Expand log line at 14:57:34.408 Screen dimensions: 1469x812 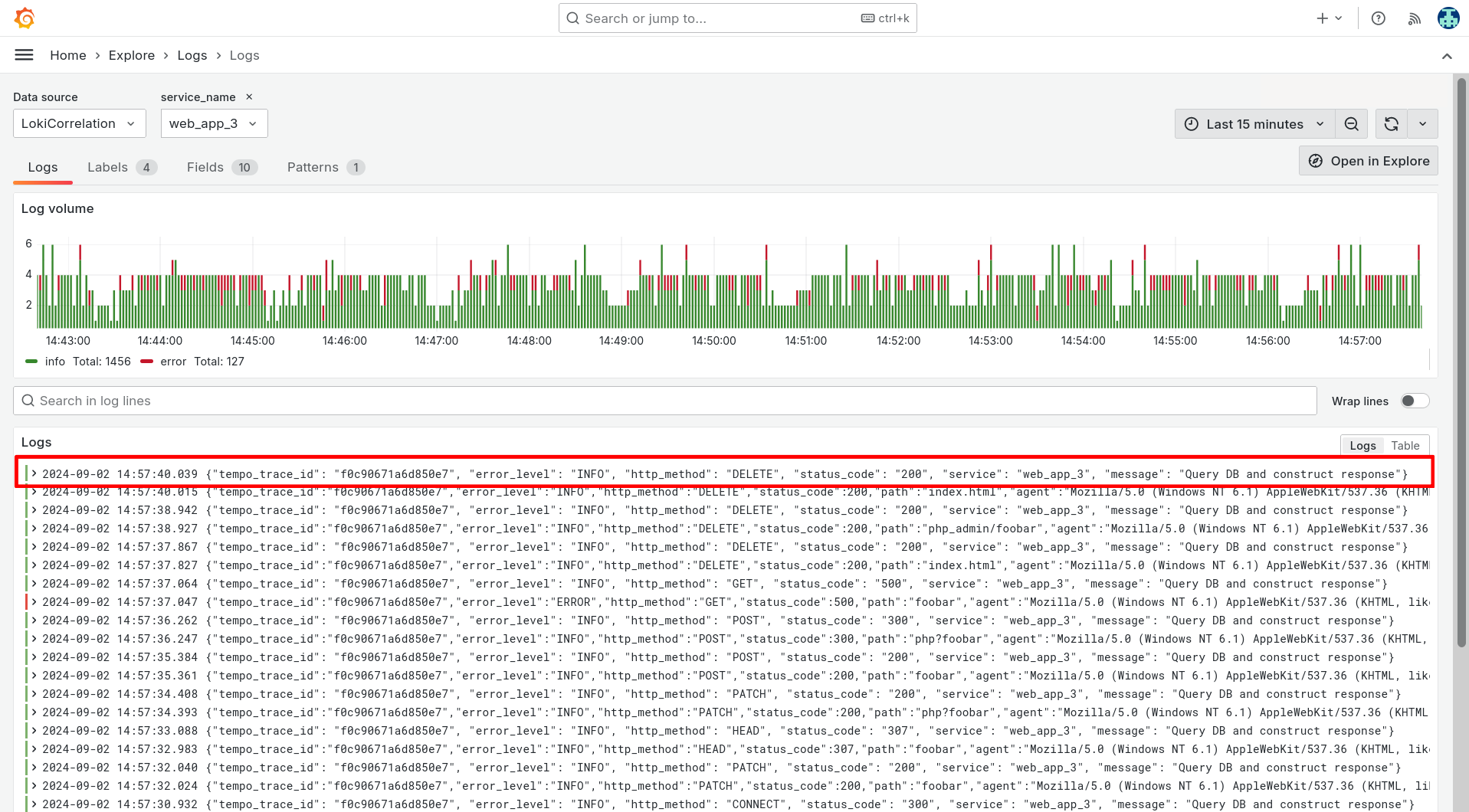point(34,694)
